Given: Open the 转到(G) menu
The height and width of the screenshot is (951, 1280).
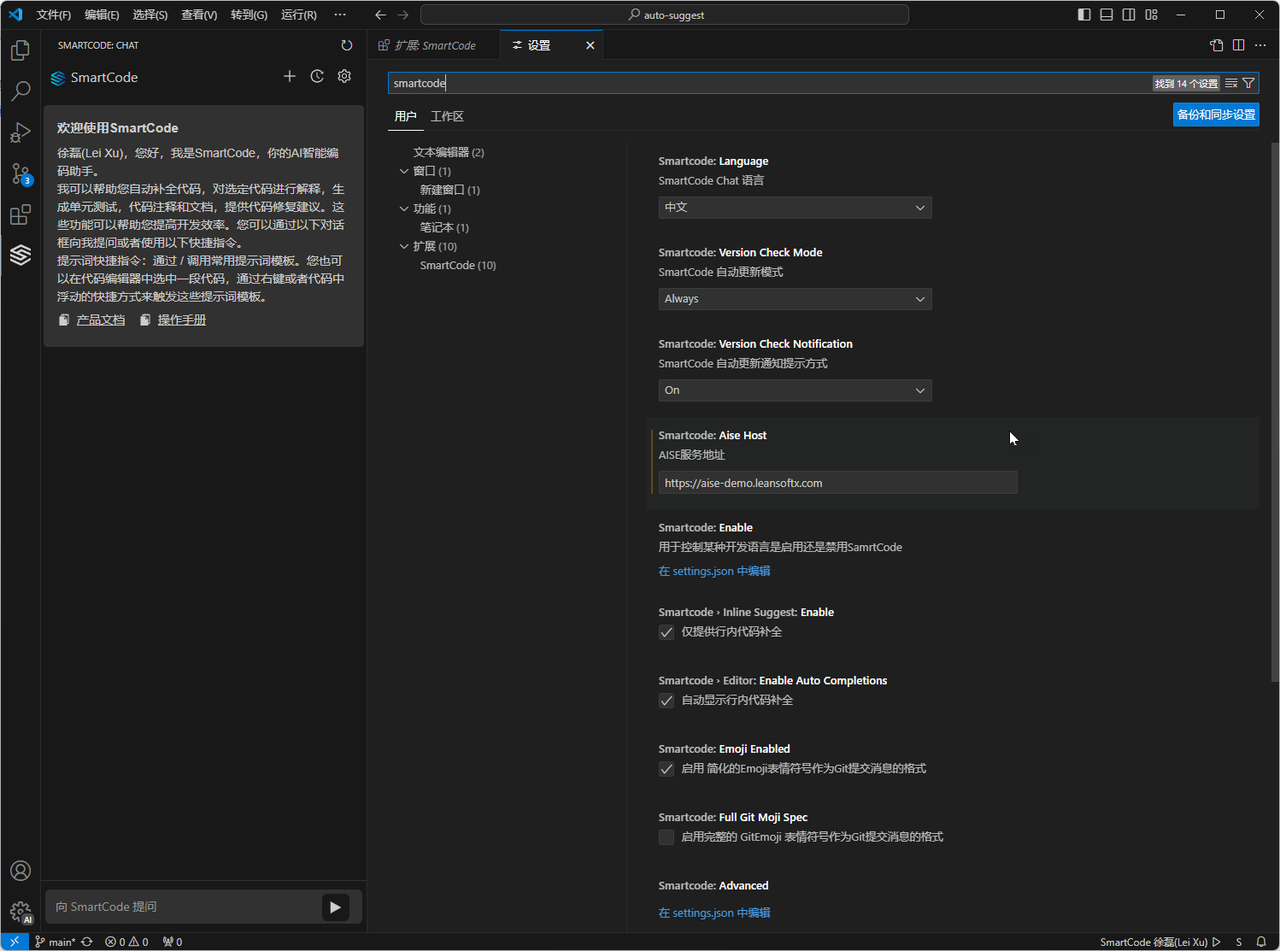Looking at the screenshot, I should point(249,15).
